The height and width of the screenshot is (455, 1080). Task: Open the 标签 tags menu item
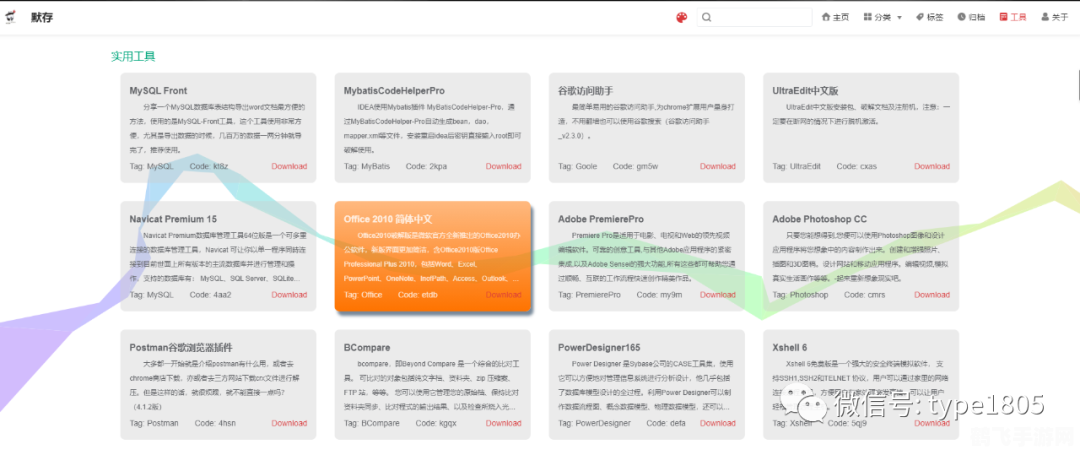click(929, 17)
